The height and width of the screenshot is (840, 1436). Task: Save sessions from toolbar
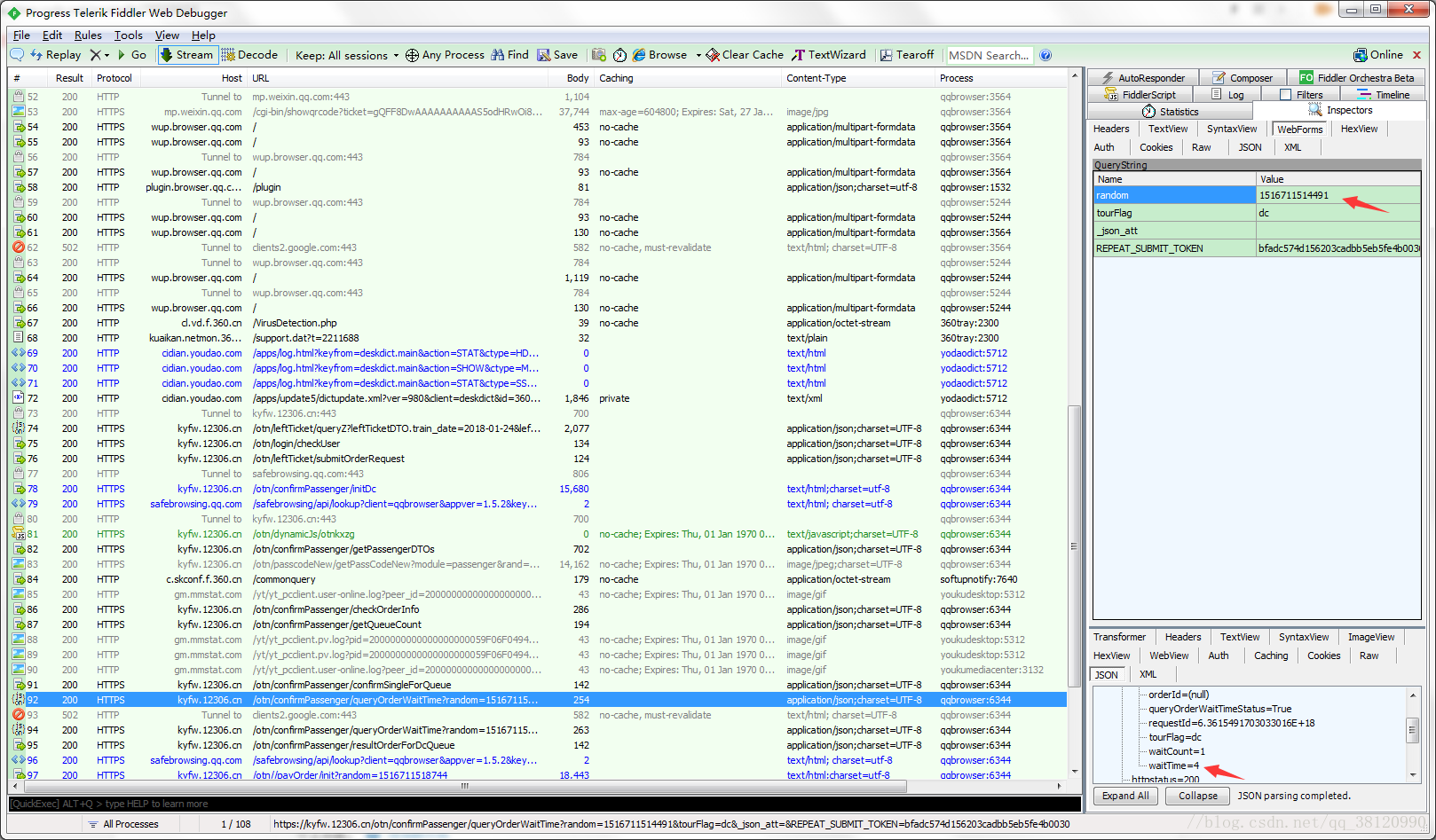click(557, 55)
